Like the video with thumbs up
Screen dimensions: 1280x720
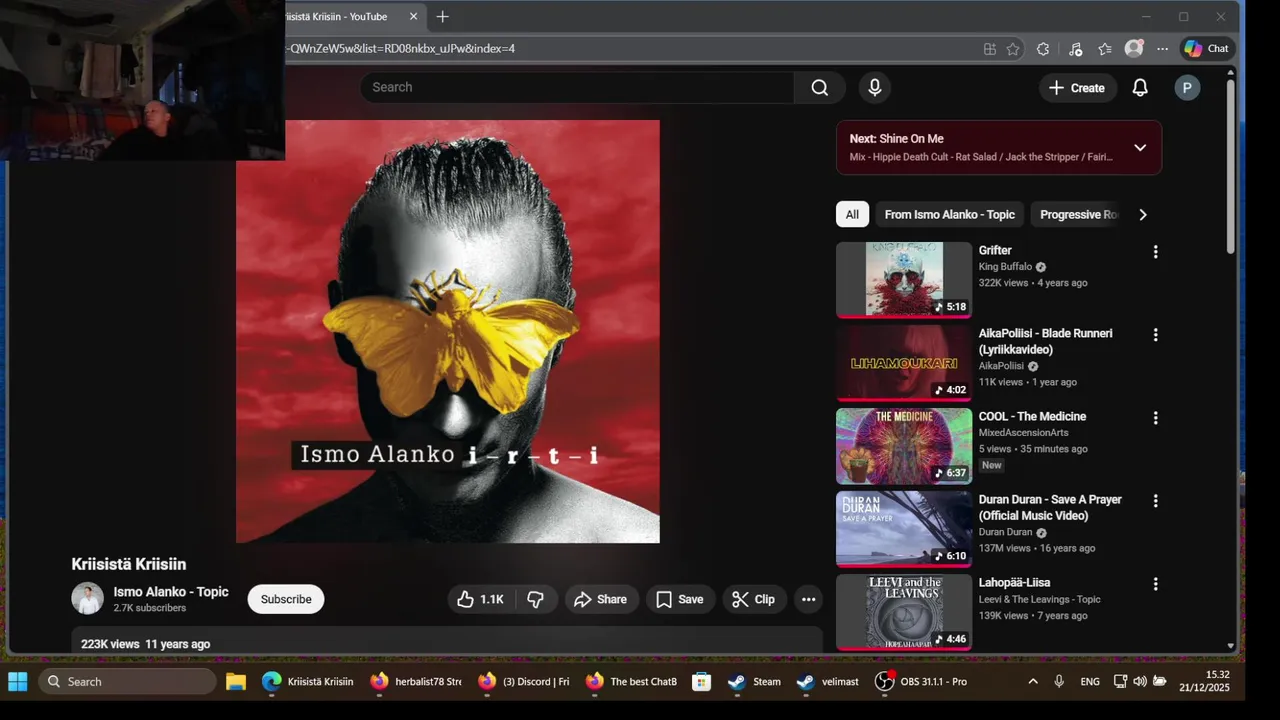481,599
